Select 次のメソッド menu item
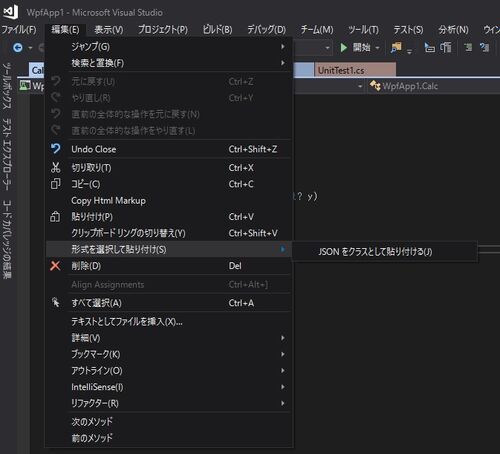Image resolution: width=500 pixels, height=454 pixels. (169, 422)
